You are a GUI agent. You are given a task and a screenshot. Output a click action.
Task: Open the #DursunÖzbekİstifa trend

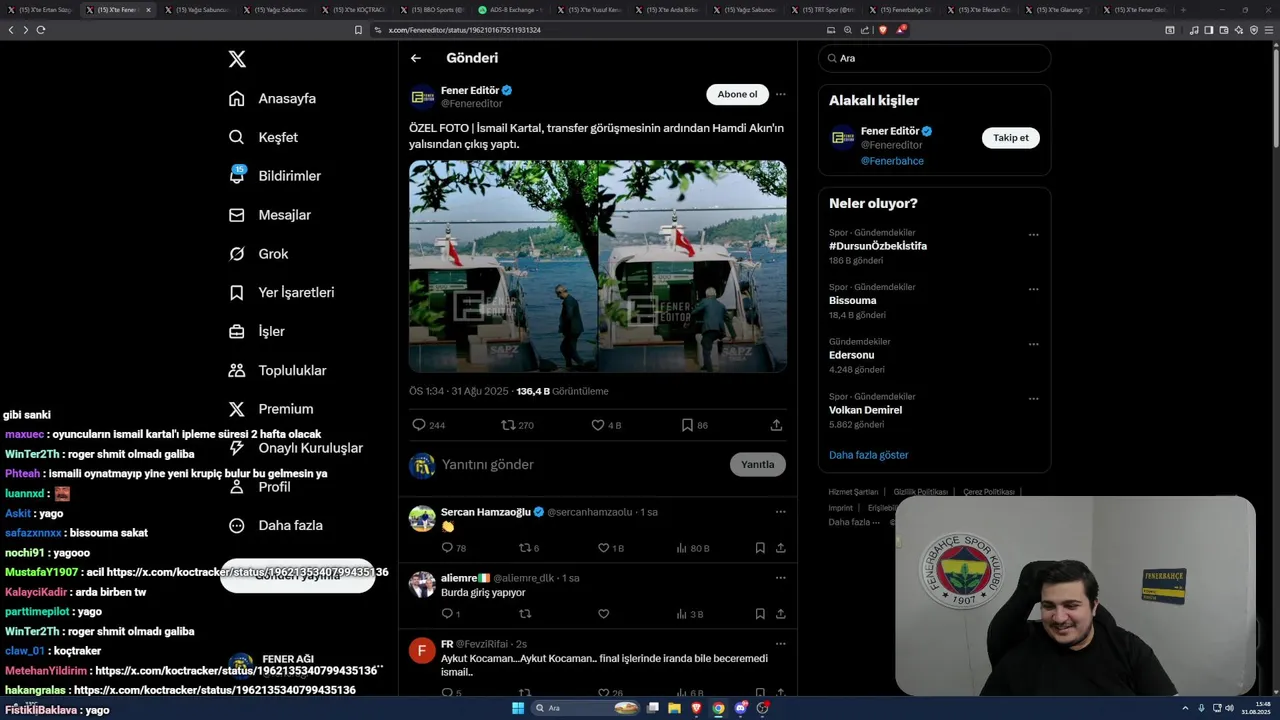pyautogui.click(x=878, y=246)
